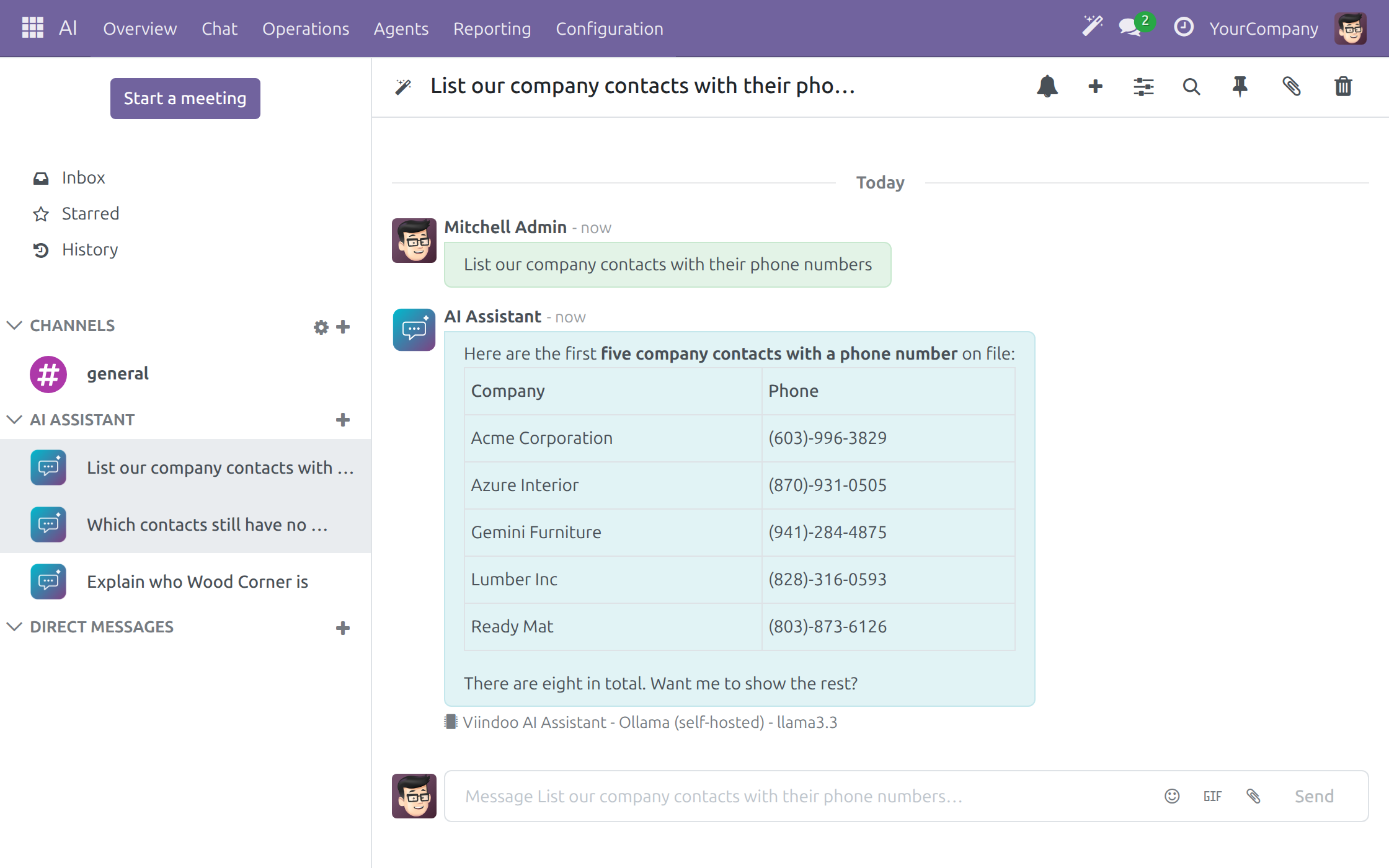This screenshot has width=1389, height=868.
Task: Open conversation settings sliders icon
Action: [x=1143, y=86]
